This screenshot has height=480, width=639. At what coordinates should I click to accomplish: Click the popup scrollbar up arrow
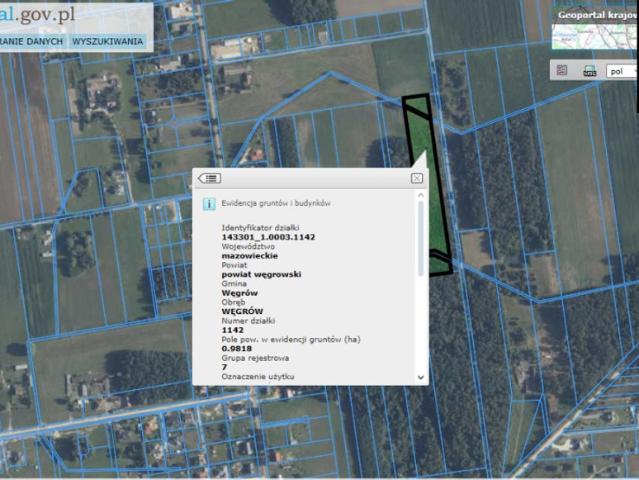coord(421,196)
